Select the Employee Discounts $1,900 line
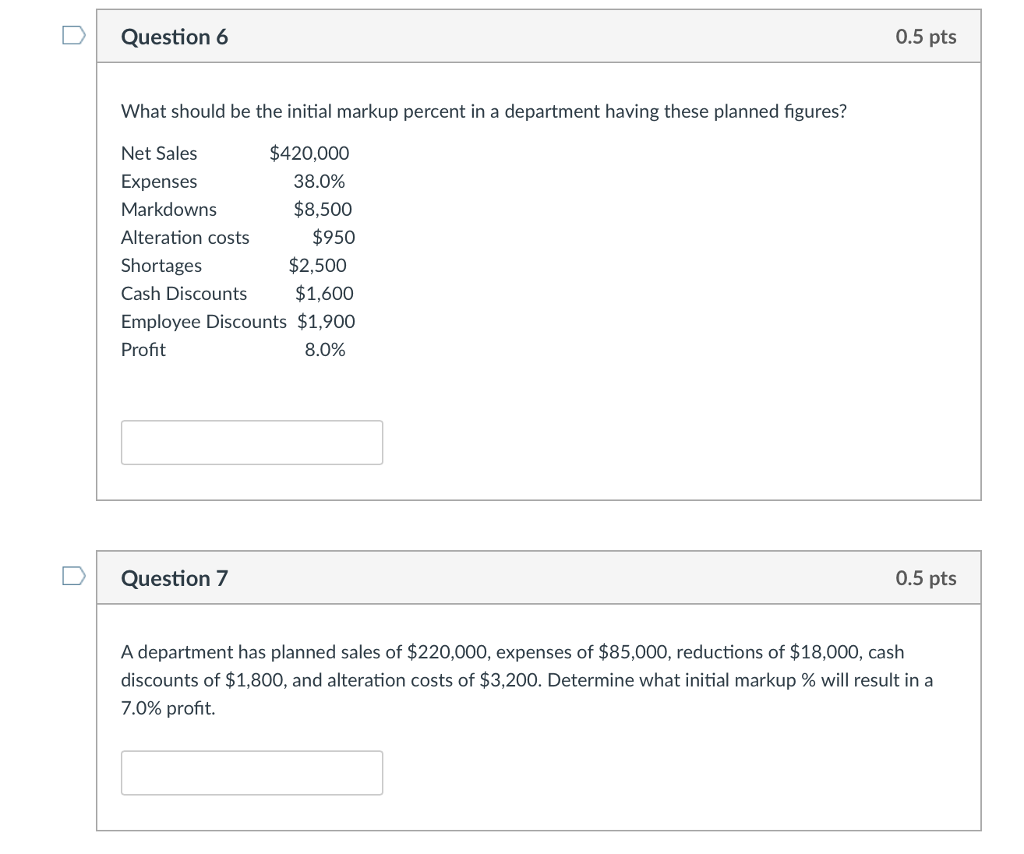The height and width of the screenshot is (854, 1024). click(x=238, y=321)
